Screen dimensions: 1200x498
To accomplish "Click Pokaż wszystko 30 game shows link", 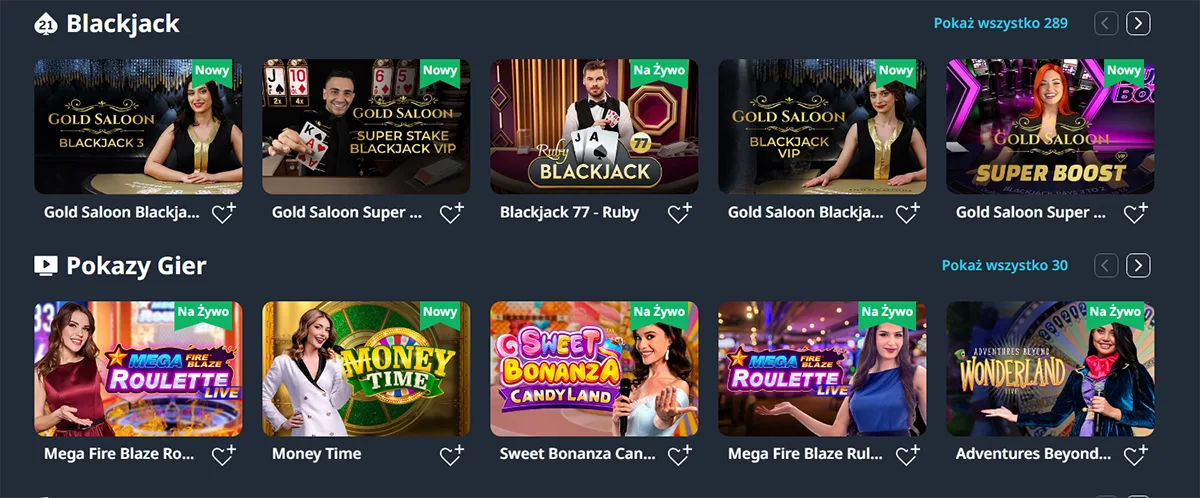I will pyautogui.click(x=1004, y=265).
